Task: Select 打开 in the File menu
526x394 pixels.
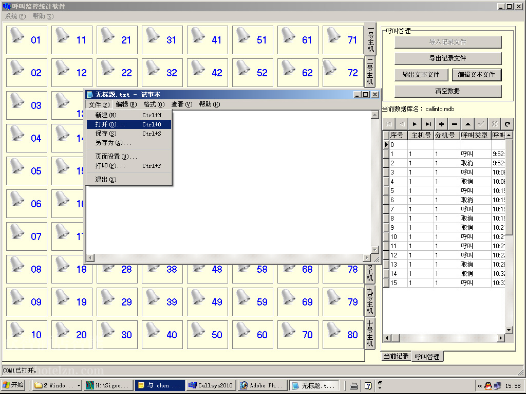Action: (129, 124)
